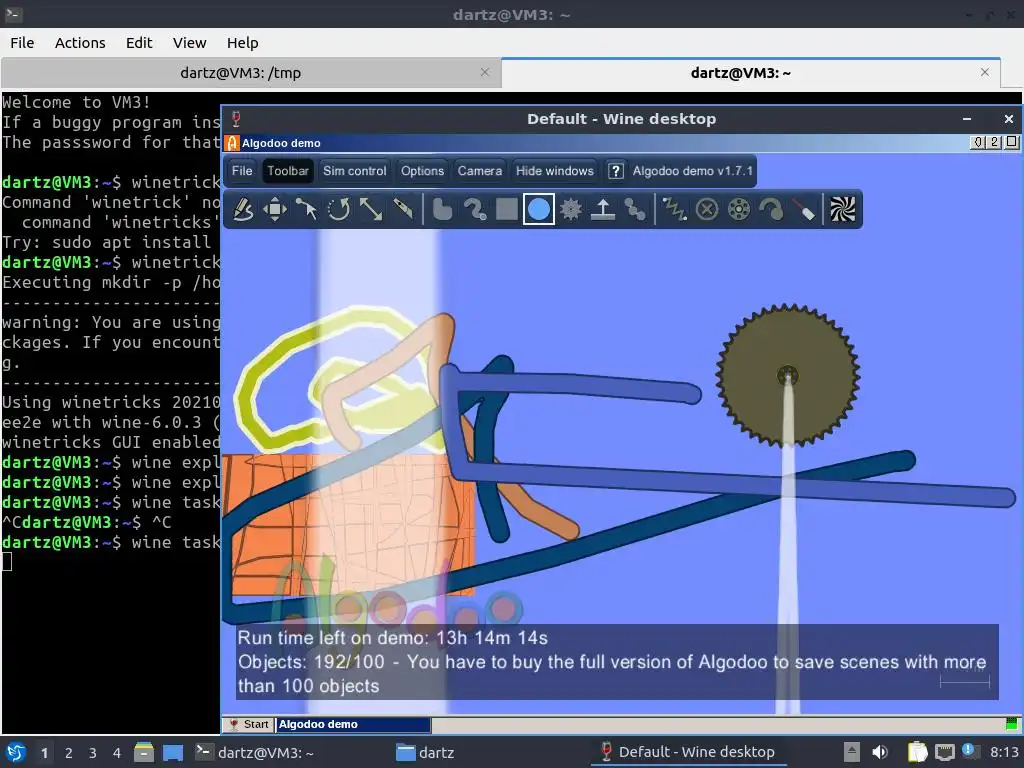The image size is (1024, 768).
Task: Select the Brush tool
Action: 475,210
